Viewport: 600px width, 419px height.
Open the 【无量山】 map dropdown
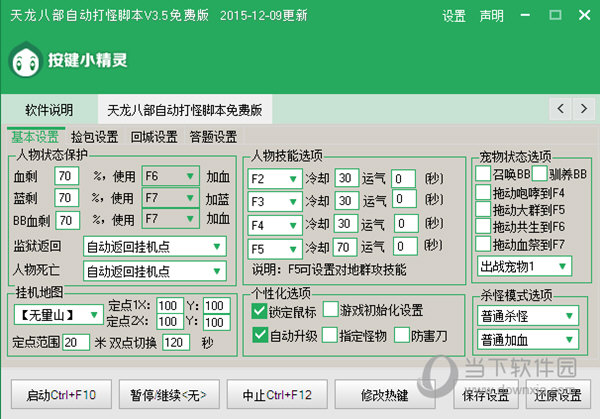[x=59, y=315]
